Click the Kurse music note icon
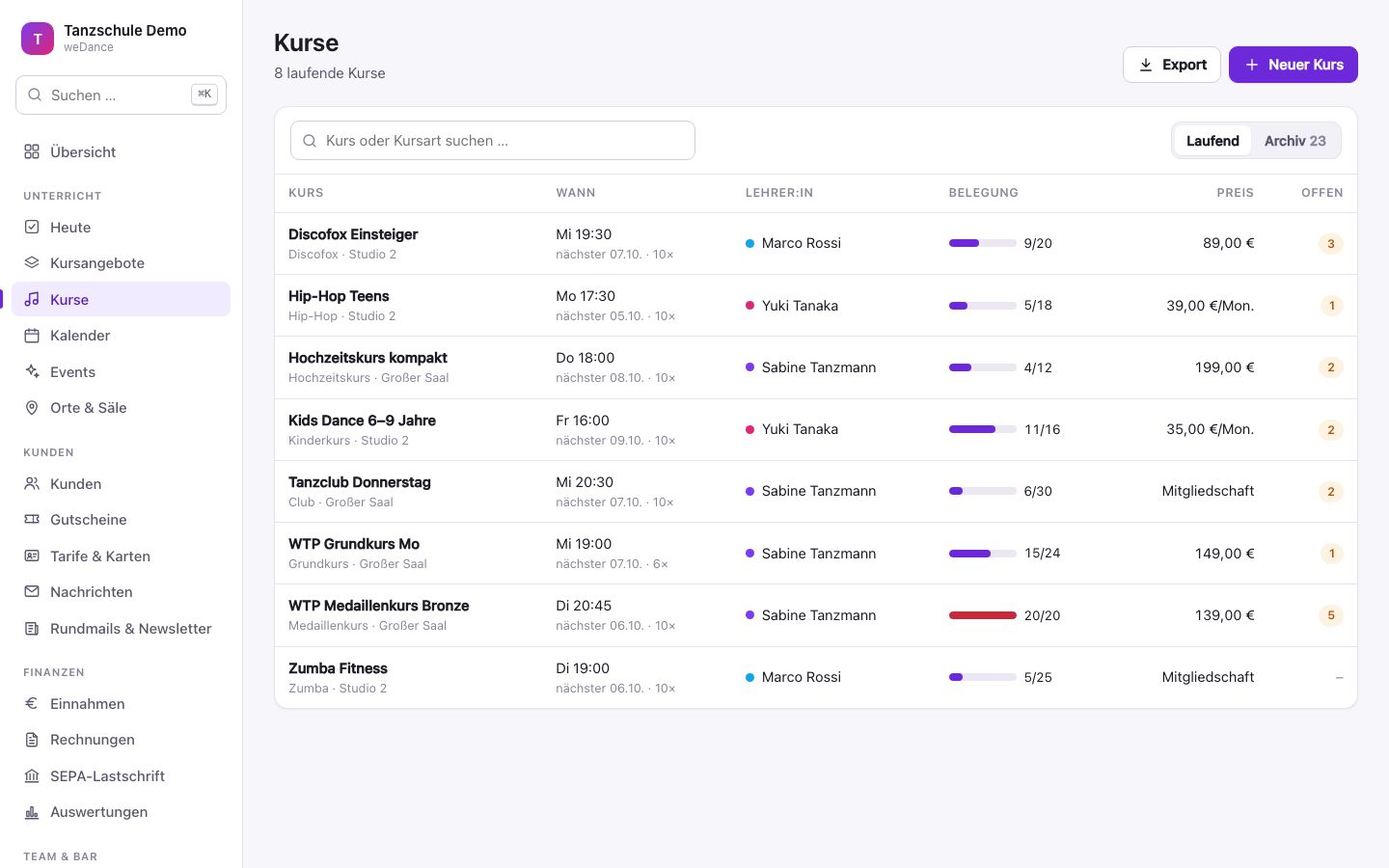1389x868 pixels. [x=32, y=299]
